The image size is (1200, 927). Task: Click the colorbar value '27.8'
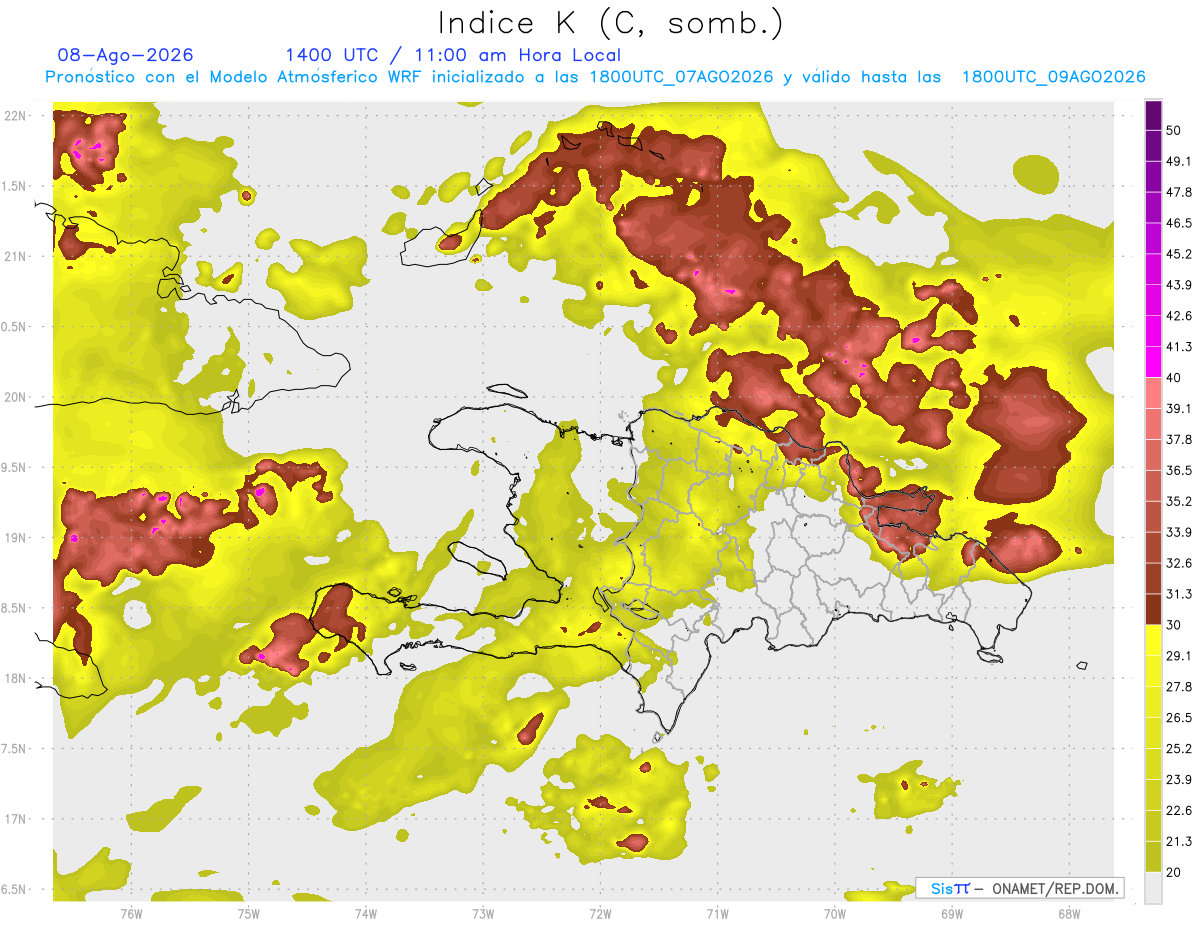pyautogui.click(x=1179, y=686)
